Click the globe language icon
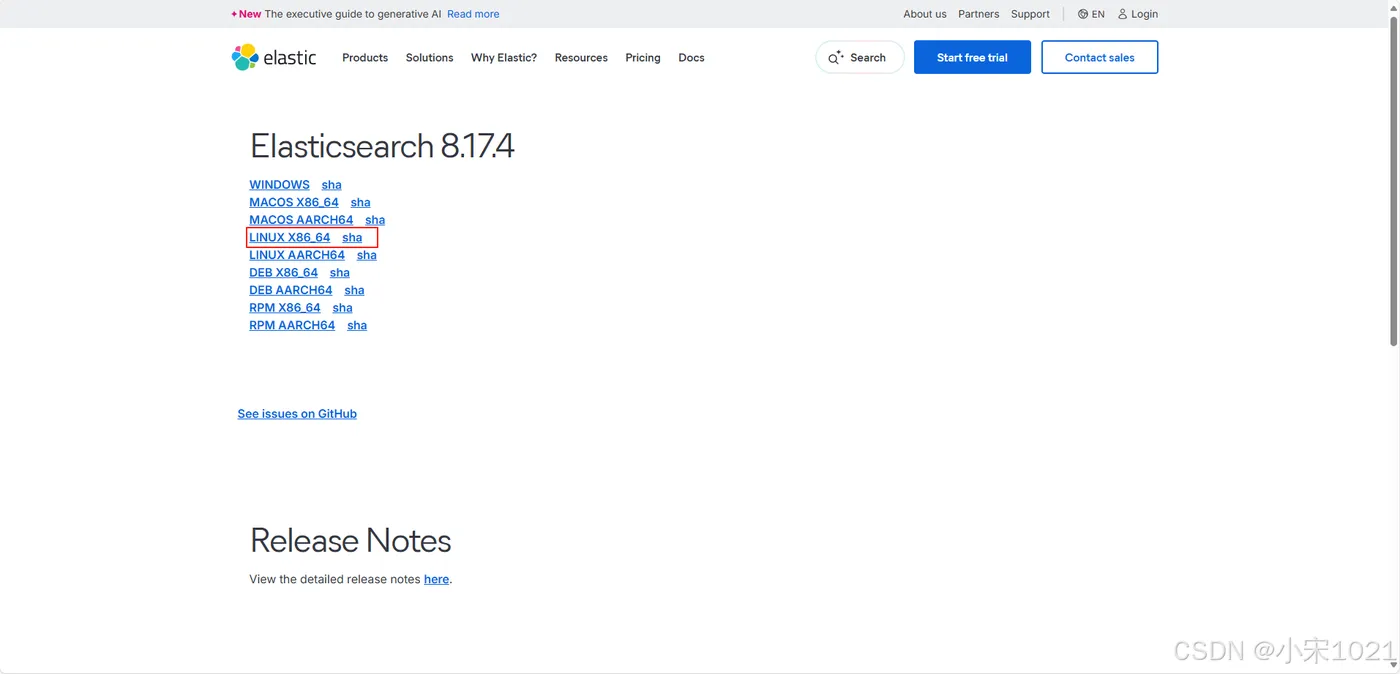1400x674 pixels. click(x=1083, y=14)
